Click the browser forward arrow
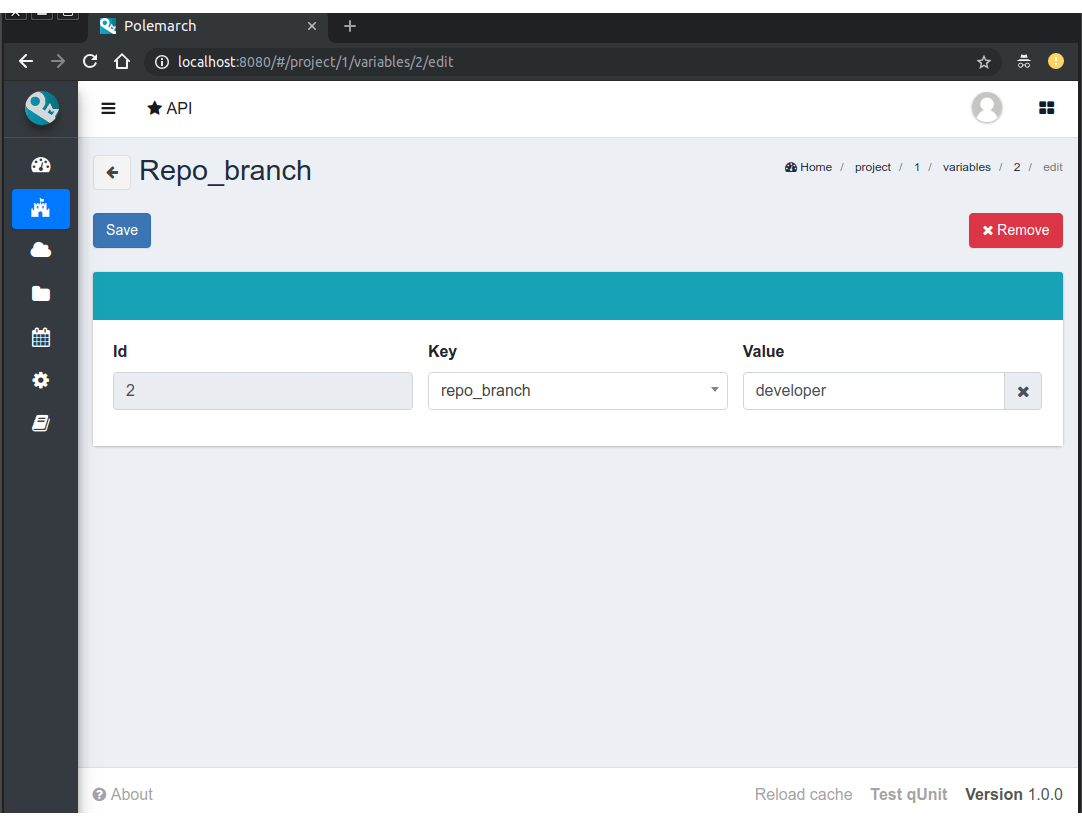 [x=58, y=61]
